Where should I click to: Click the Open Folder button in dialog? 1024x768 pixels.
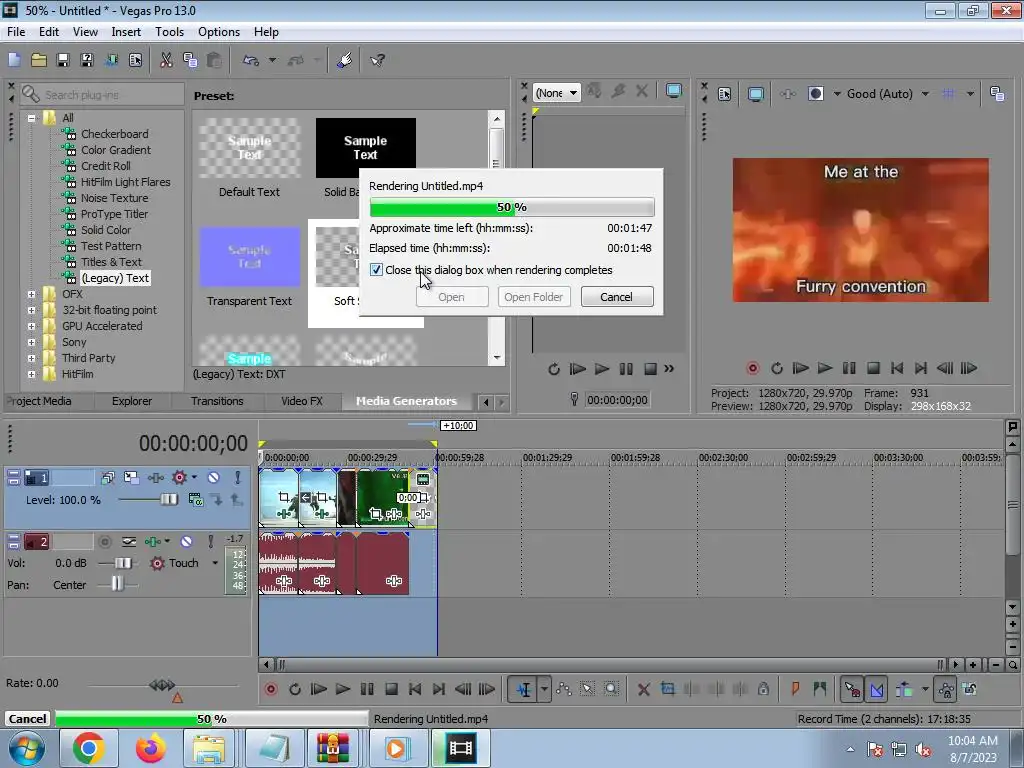(534, 296)
